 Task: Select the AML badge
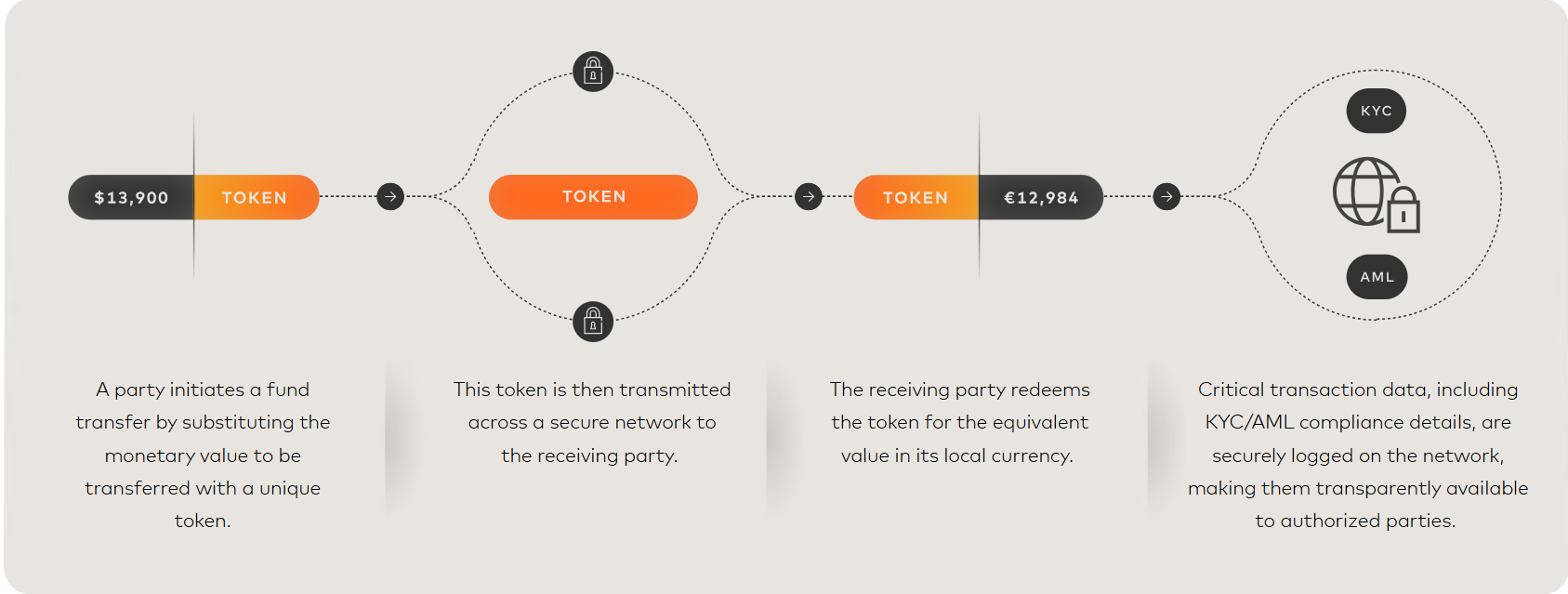coord(1377,277)
